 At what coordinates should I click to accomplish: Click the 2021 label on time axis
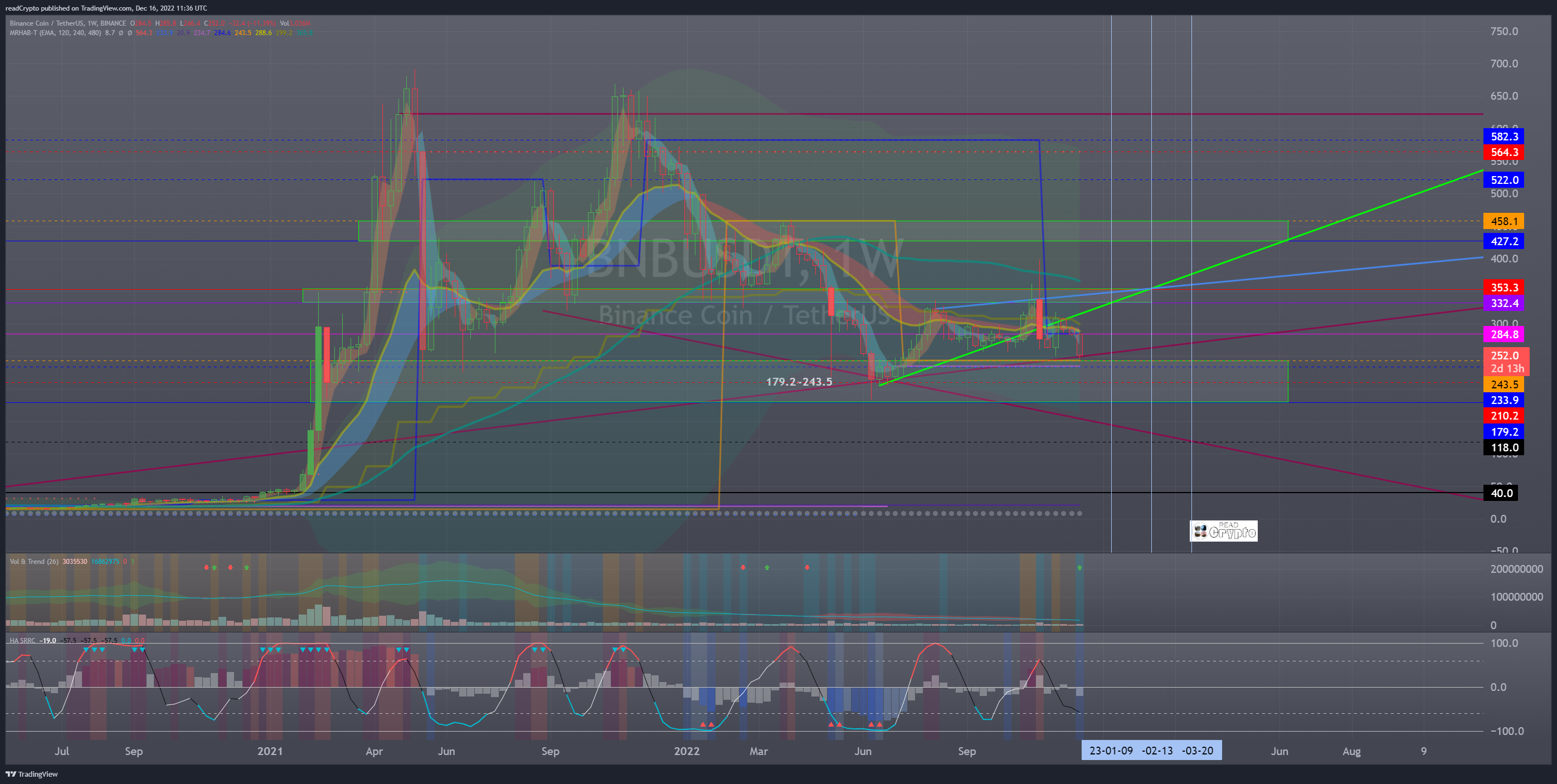[x=270, y=751]
